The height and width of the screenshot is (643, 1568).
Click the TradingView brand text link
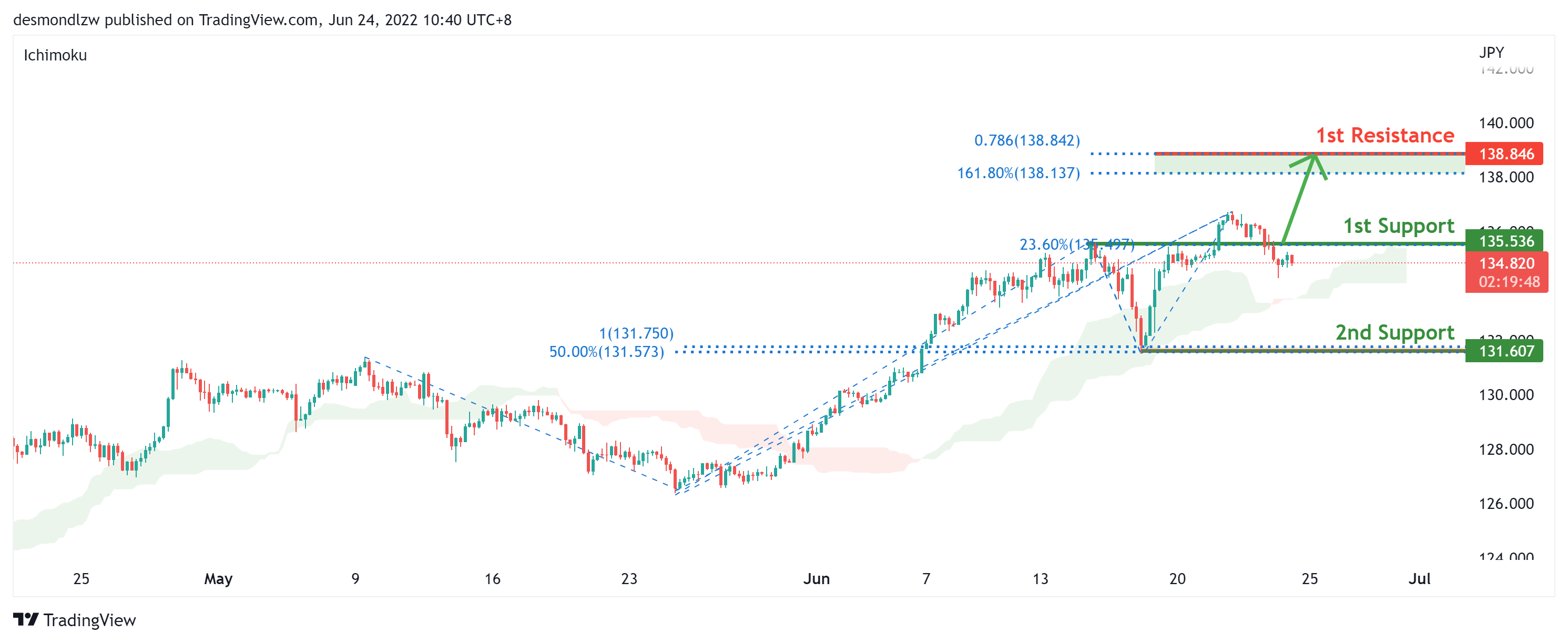[x=89, y=620]
